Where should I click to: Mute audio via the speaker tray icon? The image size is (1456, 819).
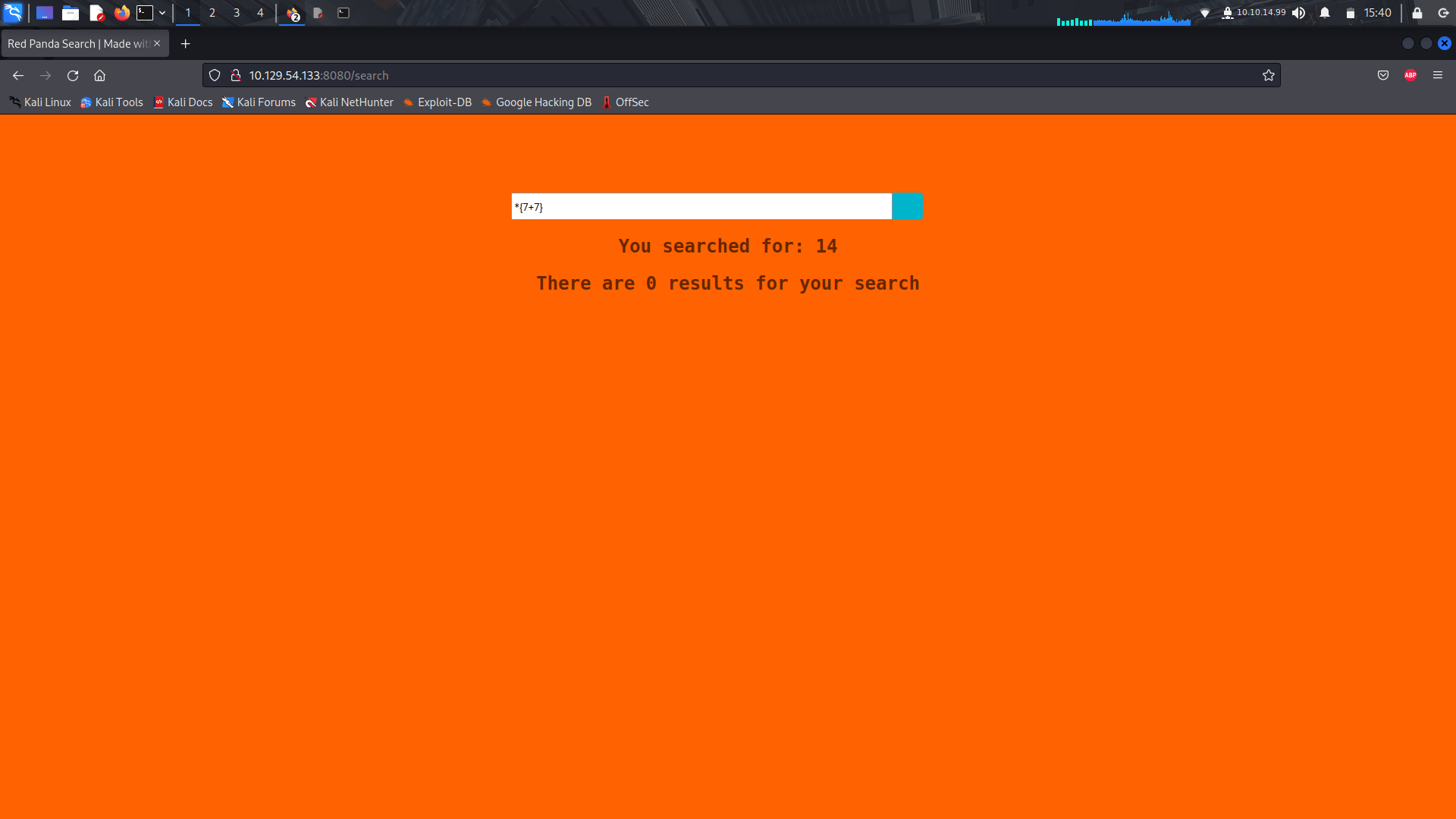(x=1298, y=13)
